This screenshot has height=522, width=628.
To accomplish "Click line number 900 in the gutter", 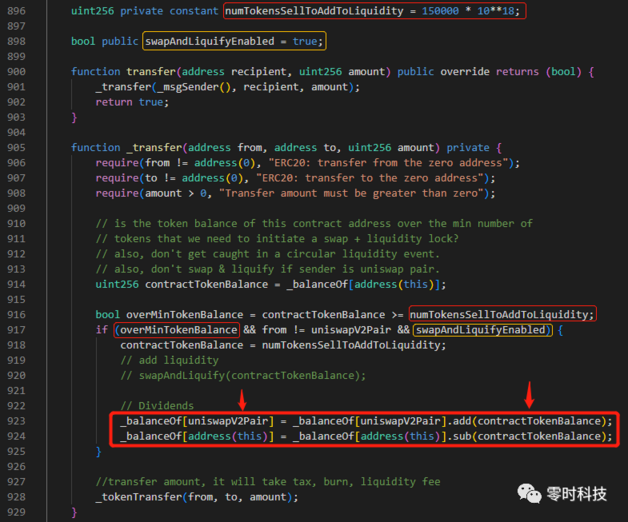I will (x=16, y=72).
